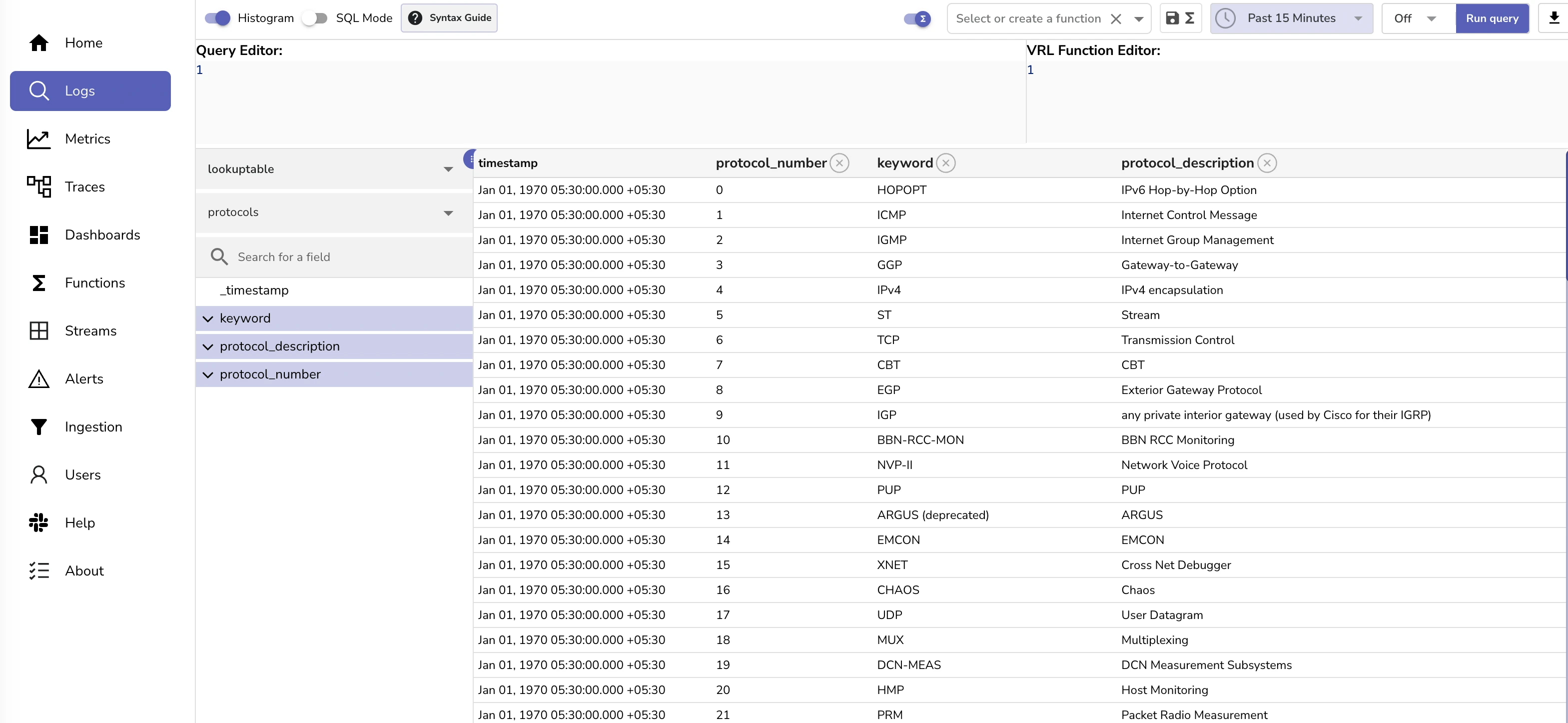The height and width of the screenshot is (723, 1568).
Task: Click the download results icon
Action: pyautogui.click(x=1554, y=18)
